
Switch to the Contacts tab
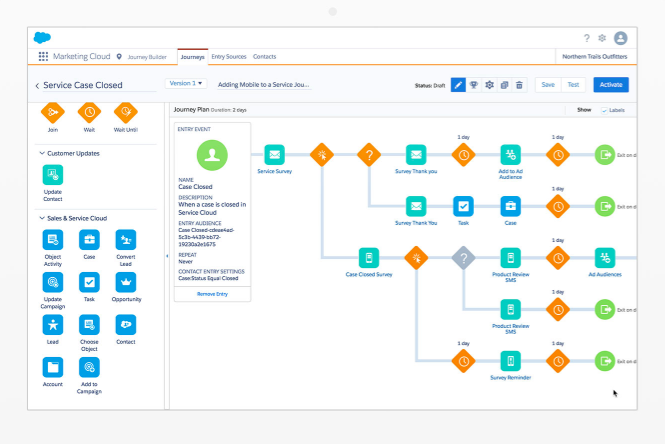tap(264, 56)
